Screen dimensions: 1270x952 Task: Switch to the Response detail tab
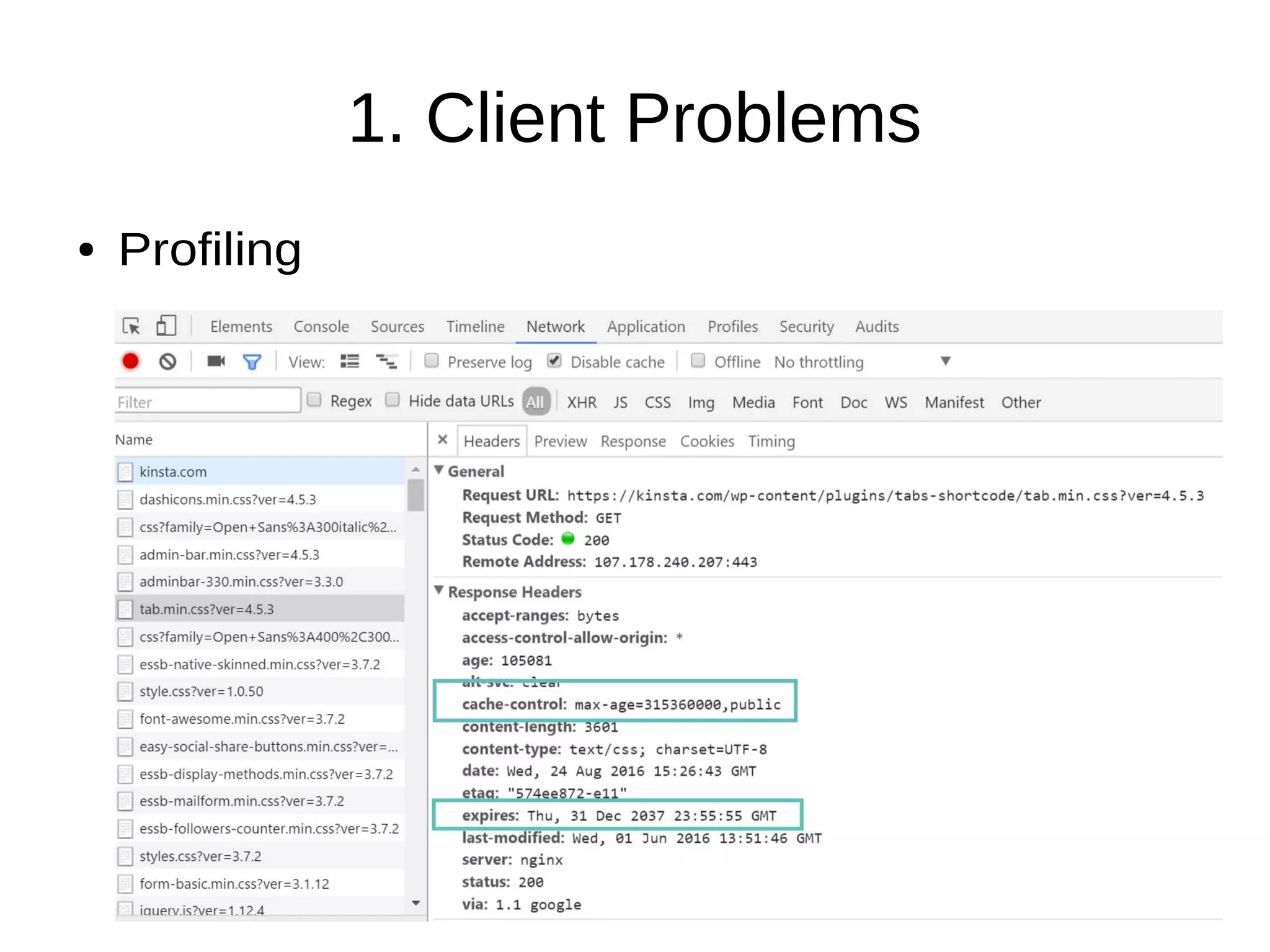(633, 442)
